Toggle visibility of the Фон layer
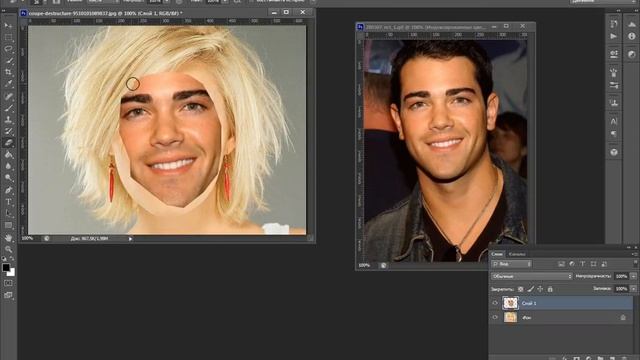 click(495, 317)
